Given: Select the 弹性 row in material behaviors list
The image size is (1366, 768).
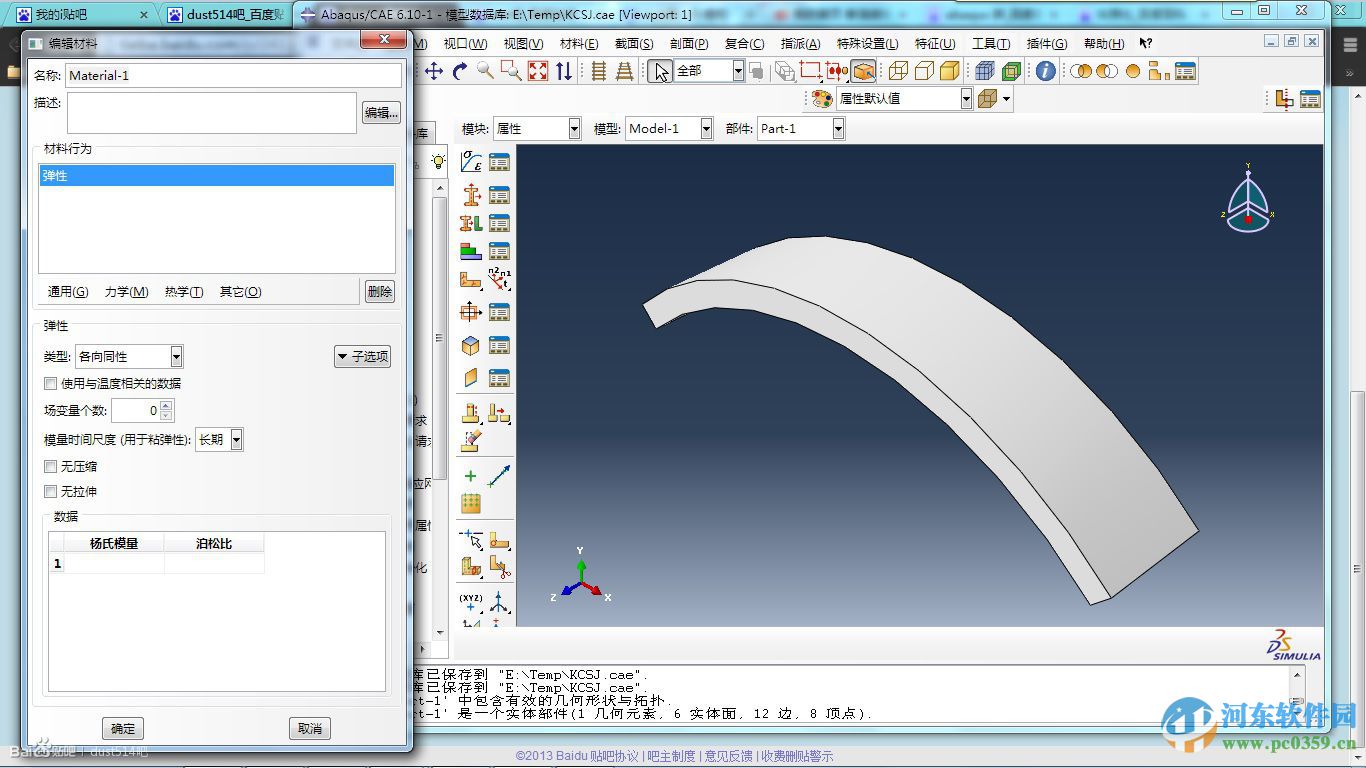Looking at the screenshot, I should click(x=217, y=176).
